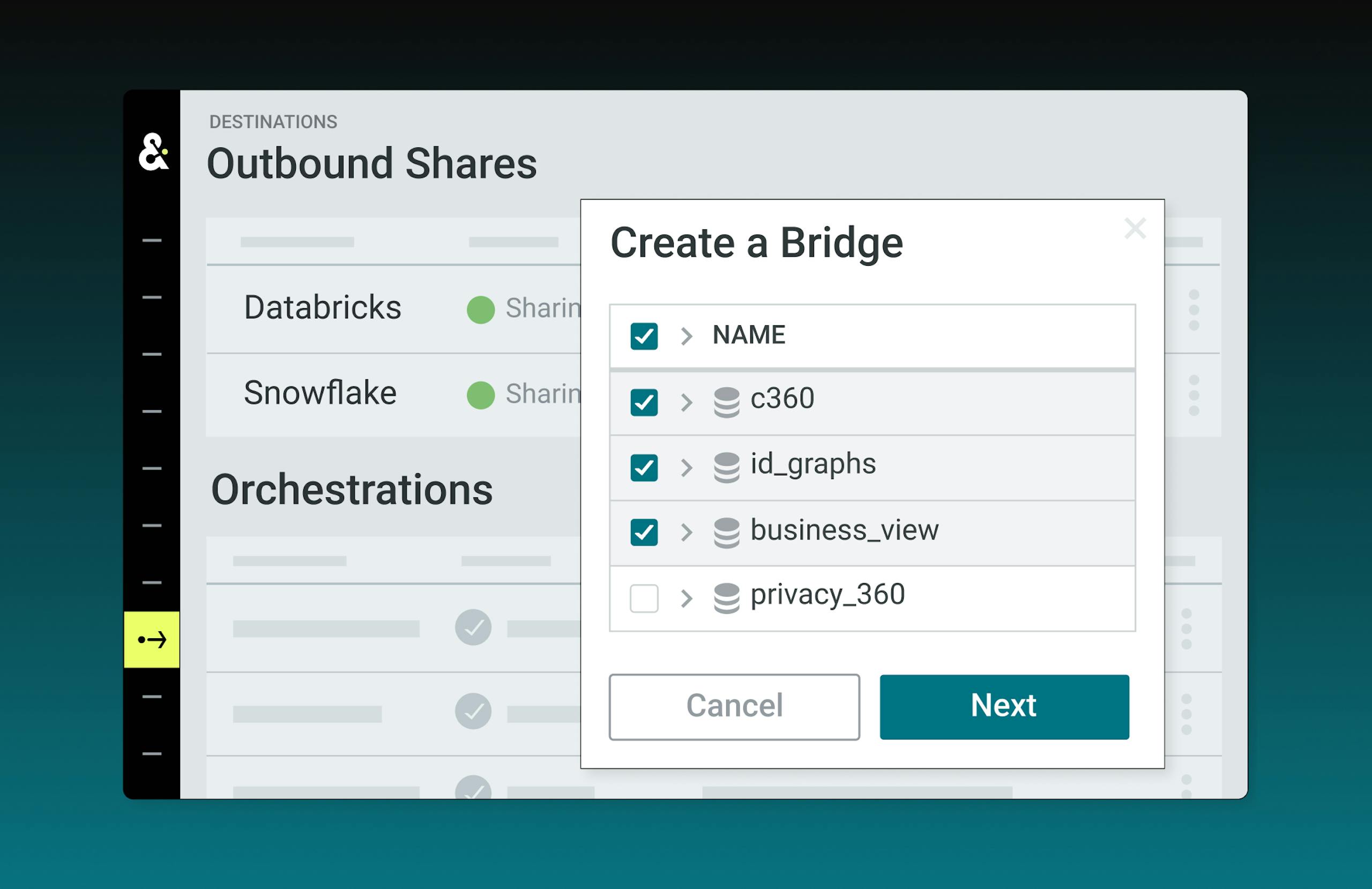Open the Databricks row three-dot menu
The width and height of the screenshot is (1372, 889).
pos(1194,310)
